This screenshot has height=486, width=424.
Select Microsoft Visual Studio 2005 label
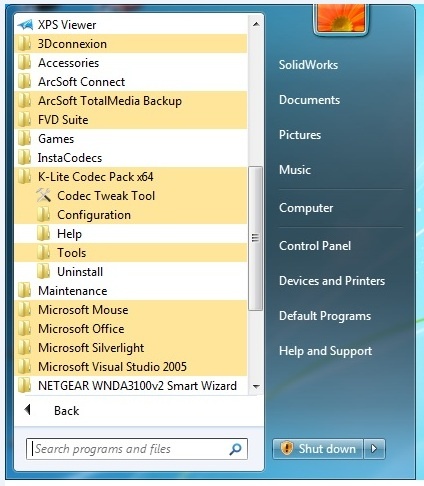tap(112, 367)
